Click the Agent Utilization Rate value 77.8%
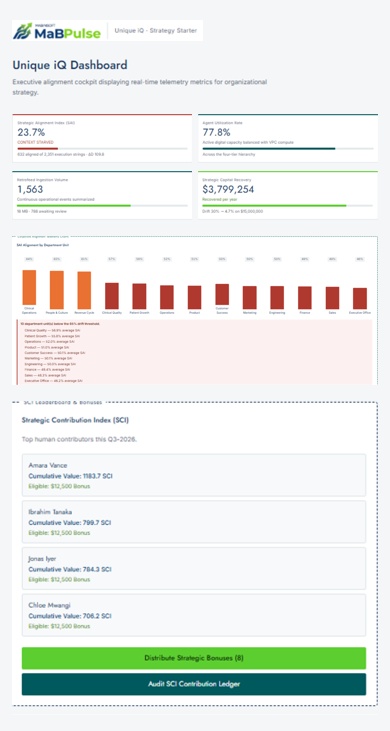Viewport: 390px width, 731px height. point(216,132)
